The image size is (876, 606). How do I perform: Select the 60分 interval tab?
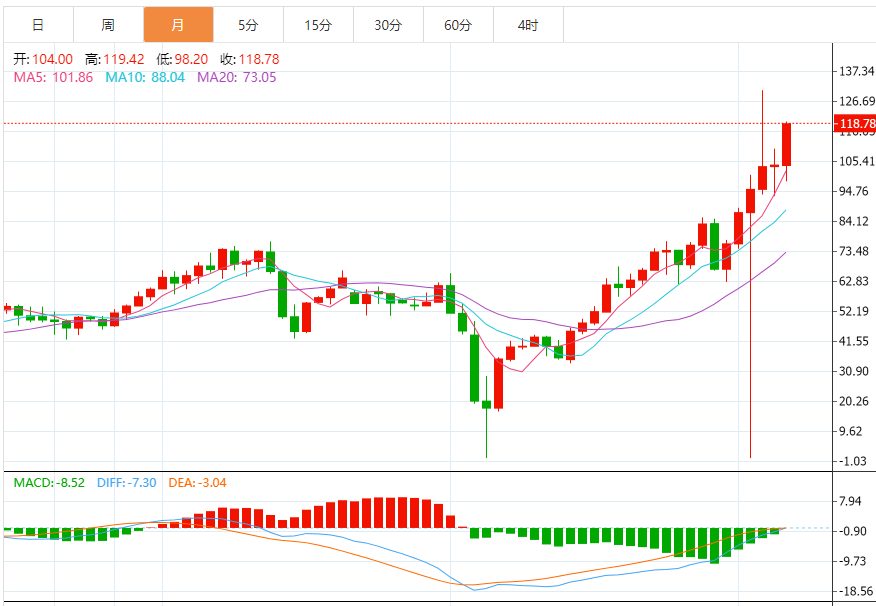pyautogui.click(x=458, y=25)
